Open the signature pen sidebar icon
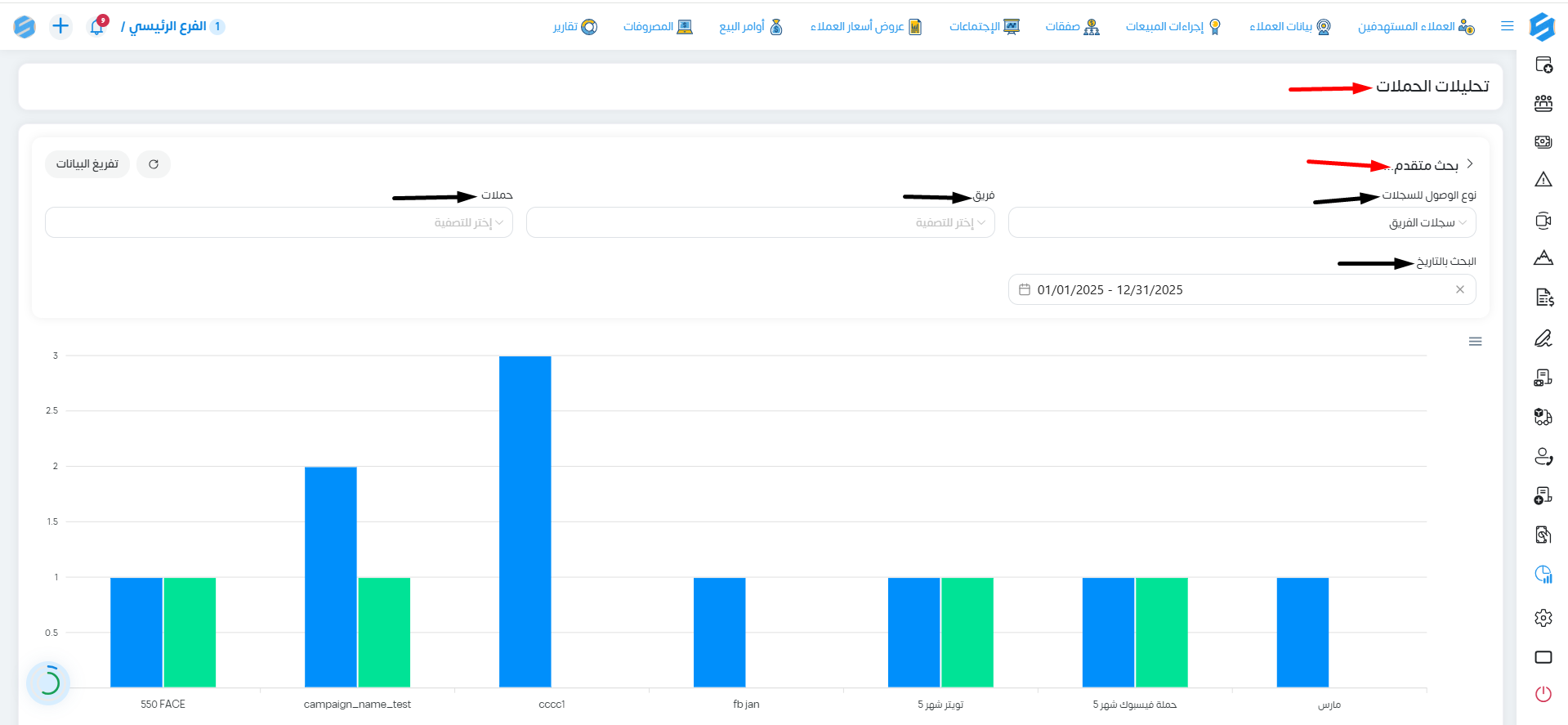The height and width of the screenshot is (725, 1568). pyautogui.click(x=1543, y=338)
